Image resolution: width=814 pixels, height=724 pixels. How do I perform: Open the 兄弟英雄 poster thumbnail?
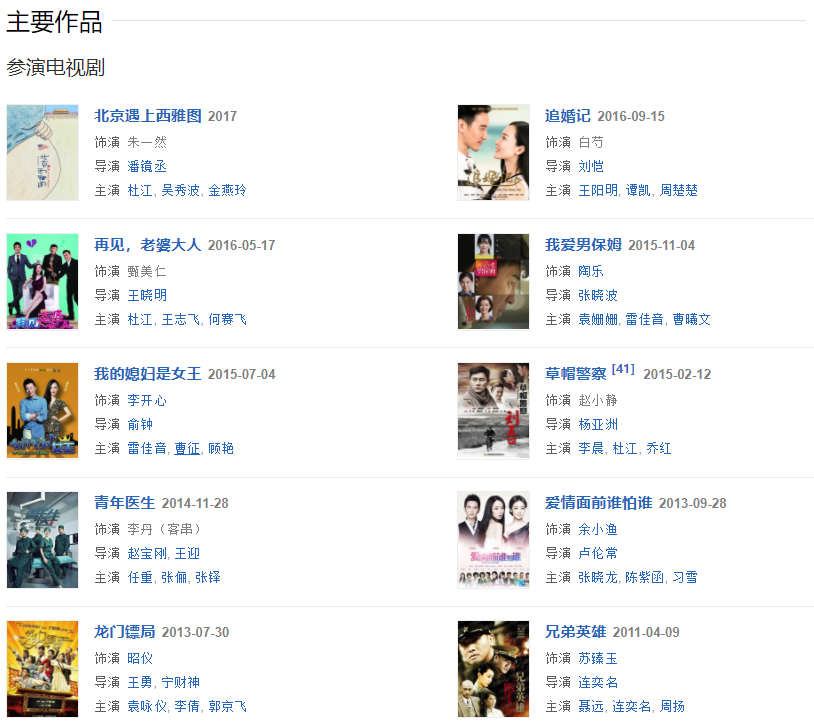[493, 669]
